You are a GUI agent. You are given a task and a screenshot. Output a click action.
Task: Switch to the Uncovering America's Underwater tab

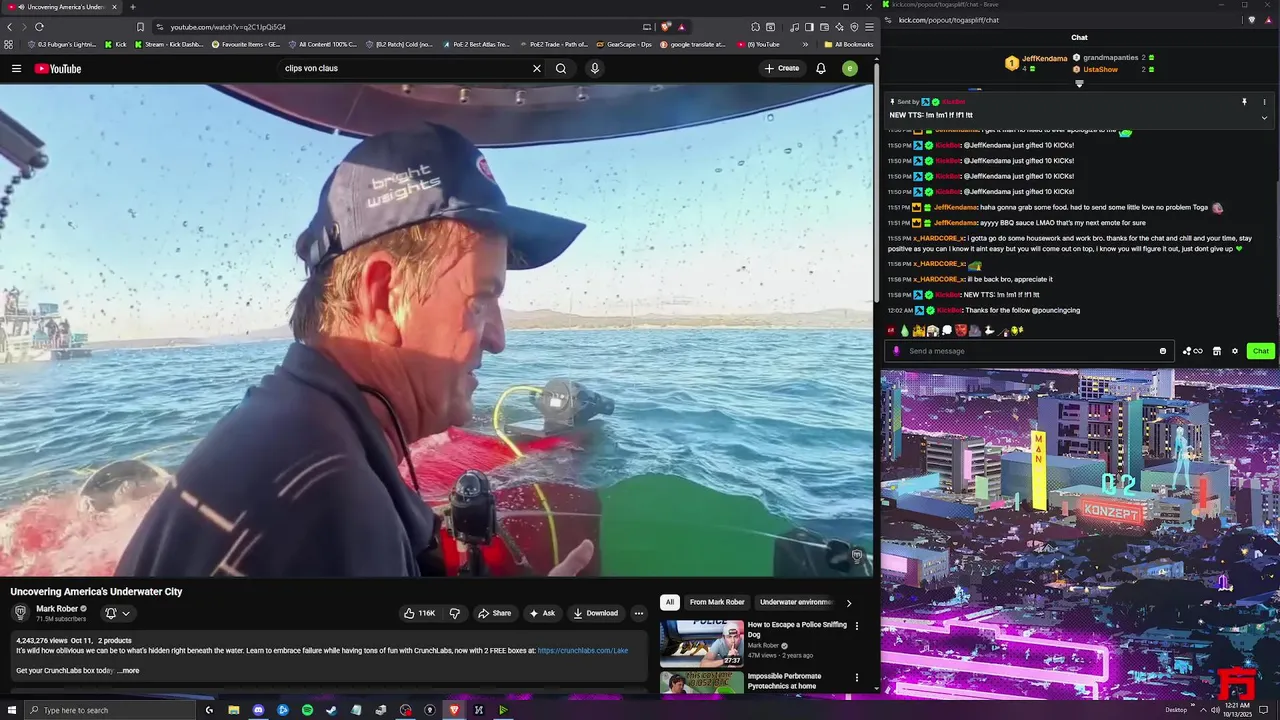pos(63,7)
